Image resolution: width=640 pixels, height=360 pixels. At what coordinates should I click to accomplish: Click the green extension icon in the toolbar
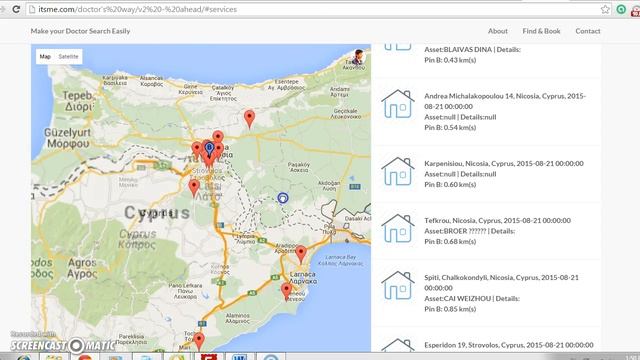click(621, 9)
